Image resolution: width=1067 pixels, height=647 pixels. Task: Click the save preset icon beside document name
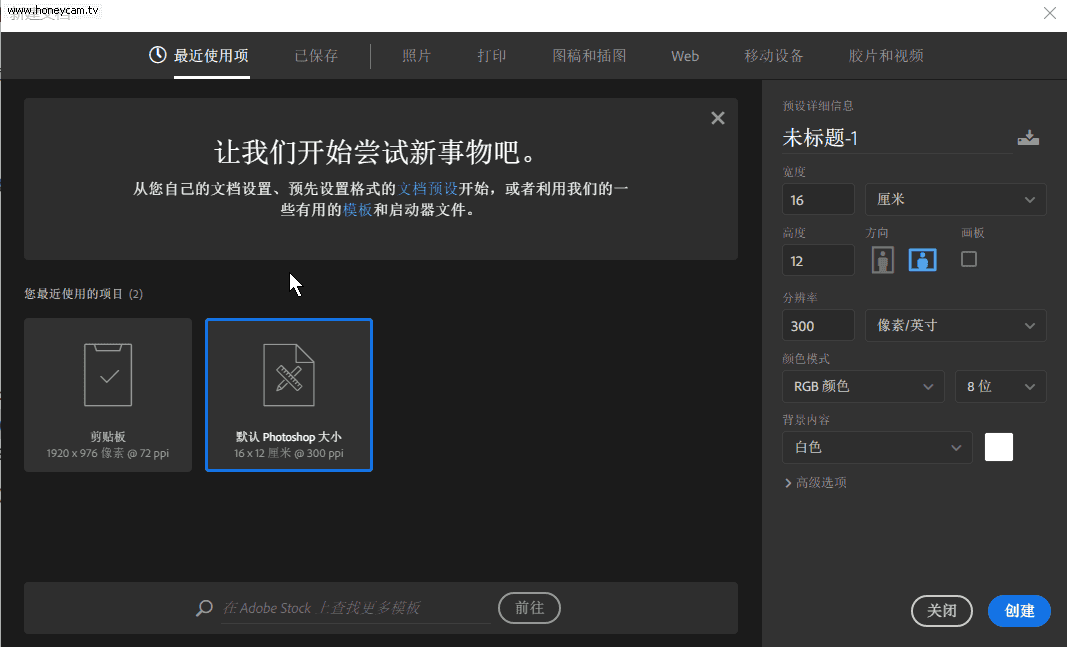pos(1028,138)
